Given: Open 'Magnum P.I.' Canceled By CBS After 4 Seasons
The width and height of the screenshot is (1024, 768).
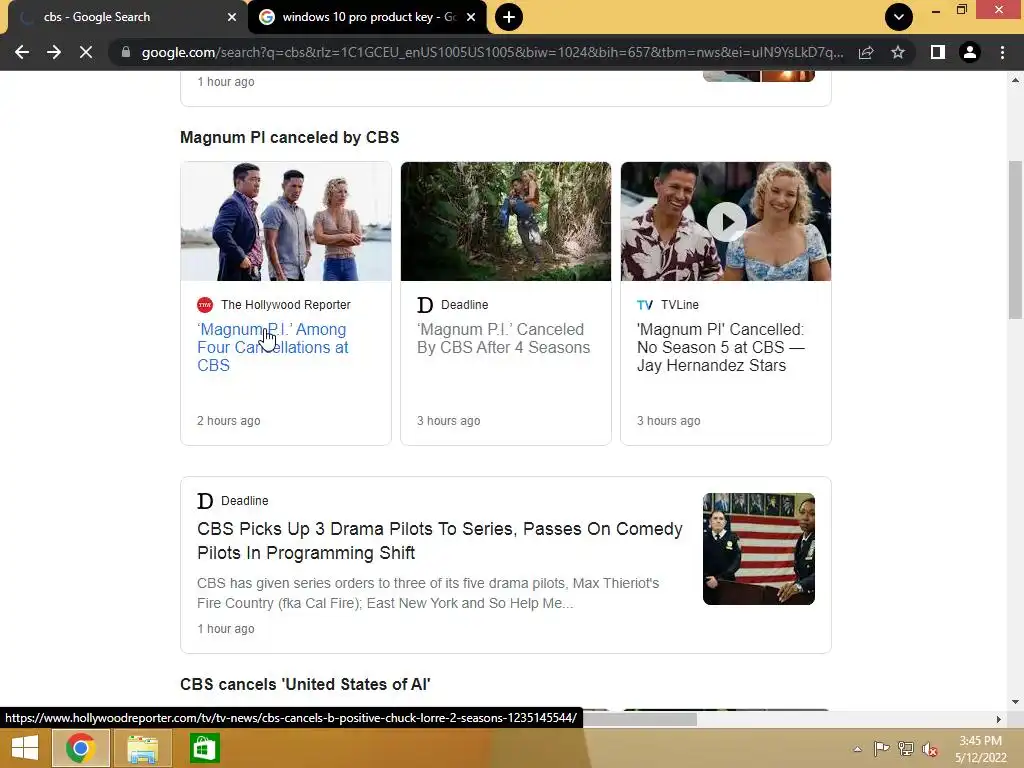Looking at the screenshot, I should tap(503, 338).
